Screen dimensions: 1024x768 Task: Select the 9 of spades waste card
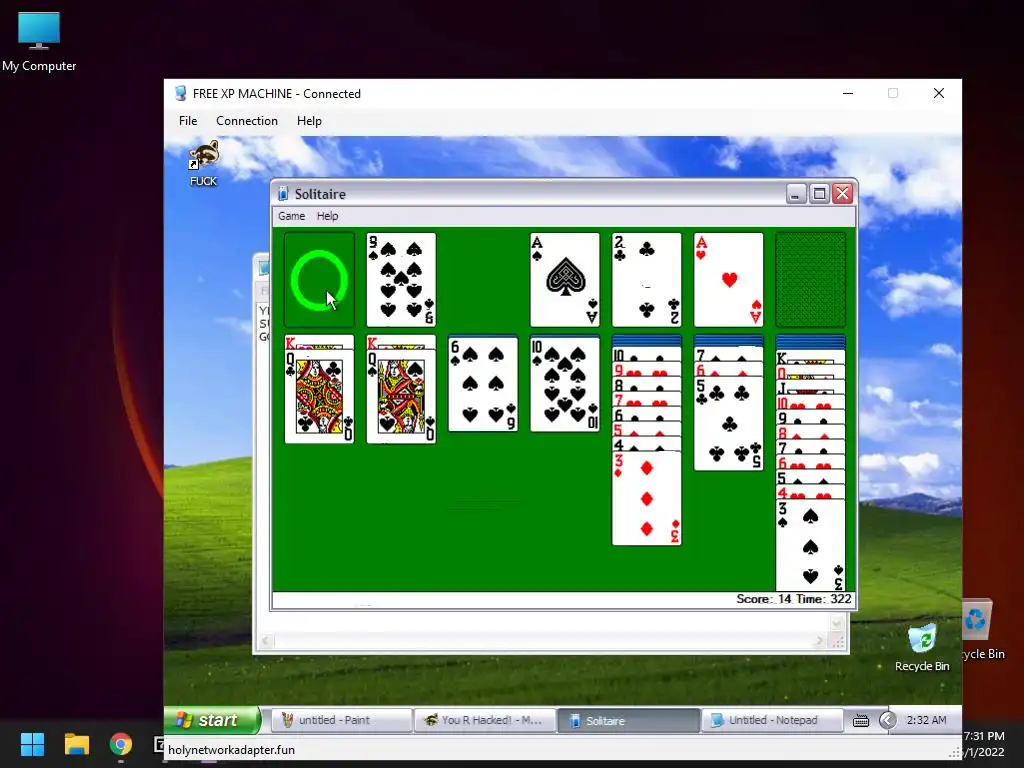tap(401, 280)
